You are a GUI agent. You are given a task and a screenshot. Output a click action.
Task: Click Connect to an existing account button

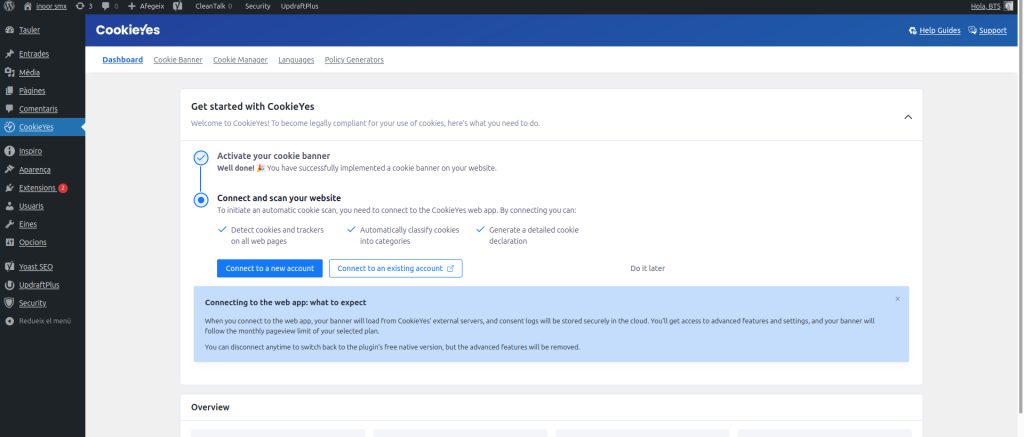395,268
